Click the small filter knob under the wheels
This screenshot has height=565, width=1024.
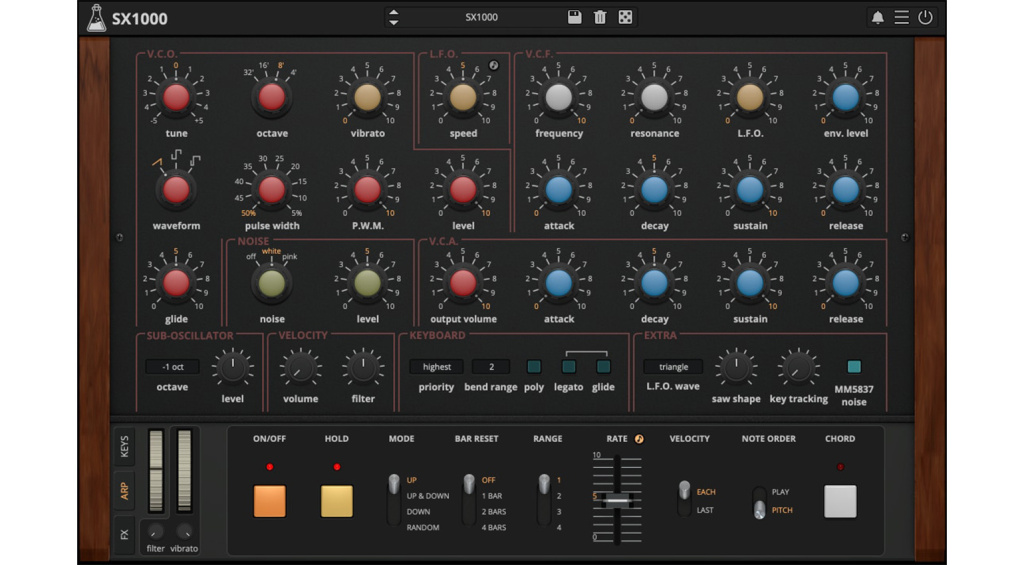pyautogui.click(x=155, y=531)
